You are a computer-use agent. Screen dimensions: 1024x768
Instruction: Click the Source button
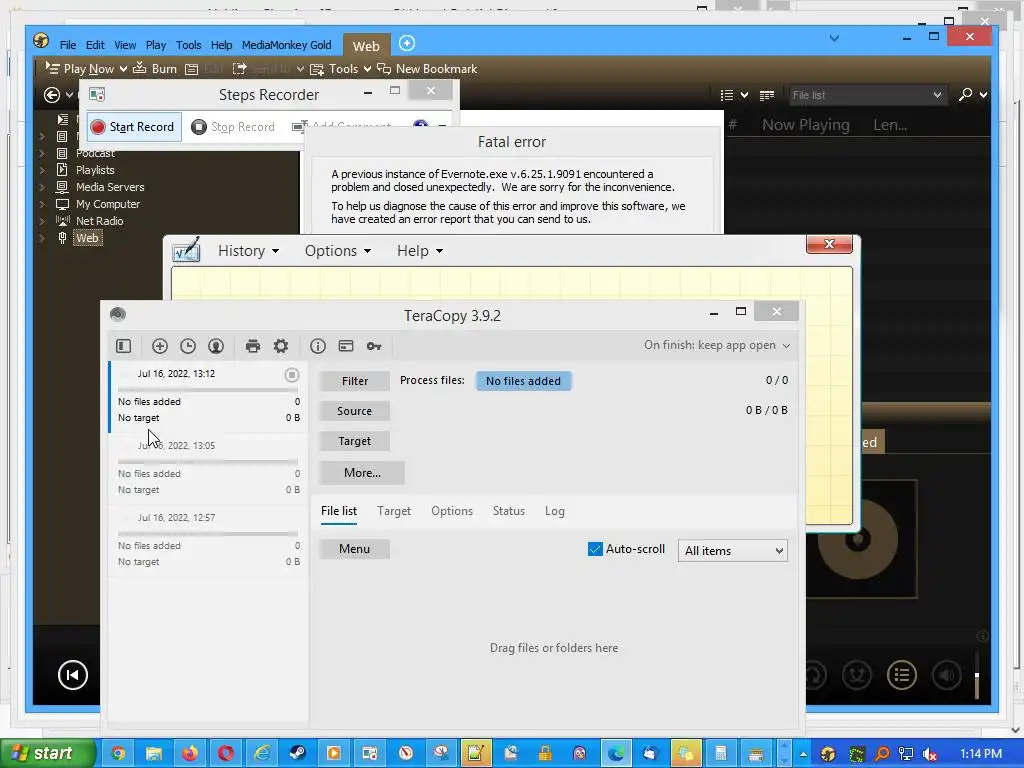355,411
